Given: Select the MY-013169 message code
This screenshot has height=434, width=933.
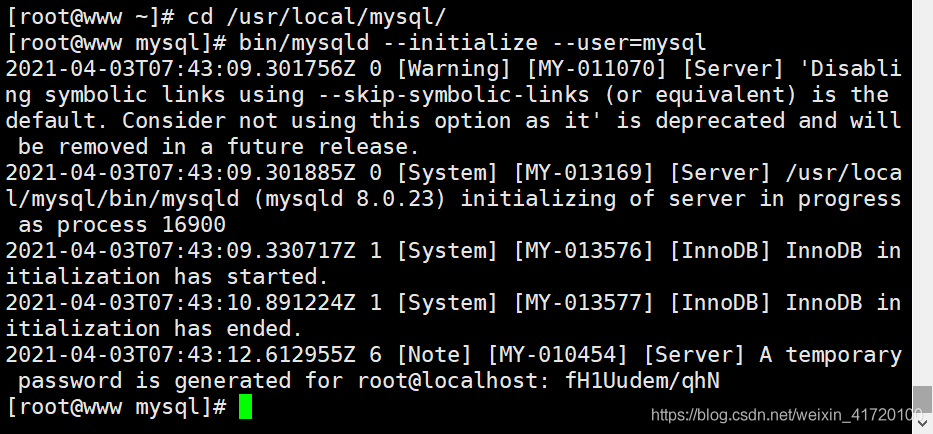Looking at the screenshot, I should [583, 173].
